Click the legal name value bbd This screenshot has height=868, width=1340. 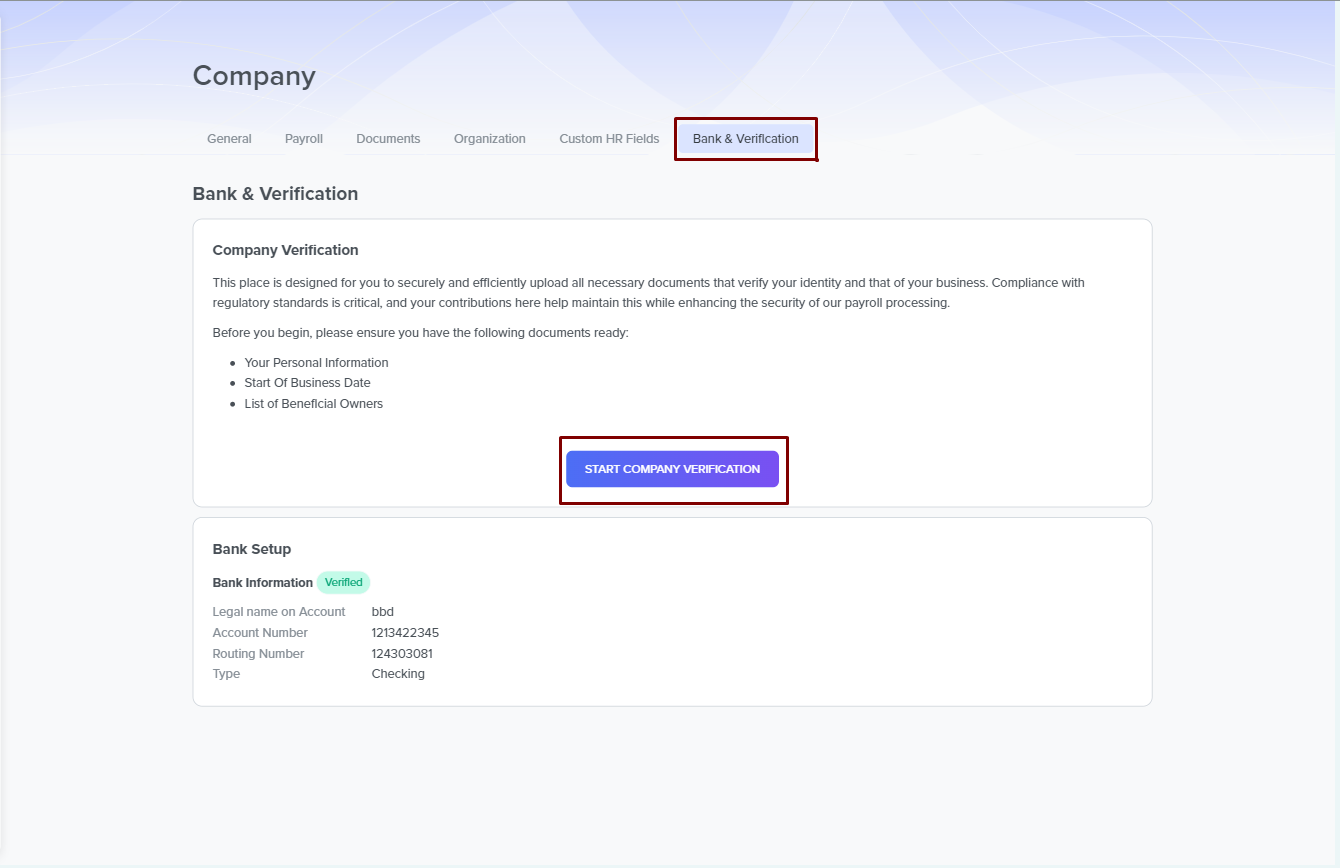point(383,612)
